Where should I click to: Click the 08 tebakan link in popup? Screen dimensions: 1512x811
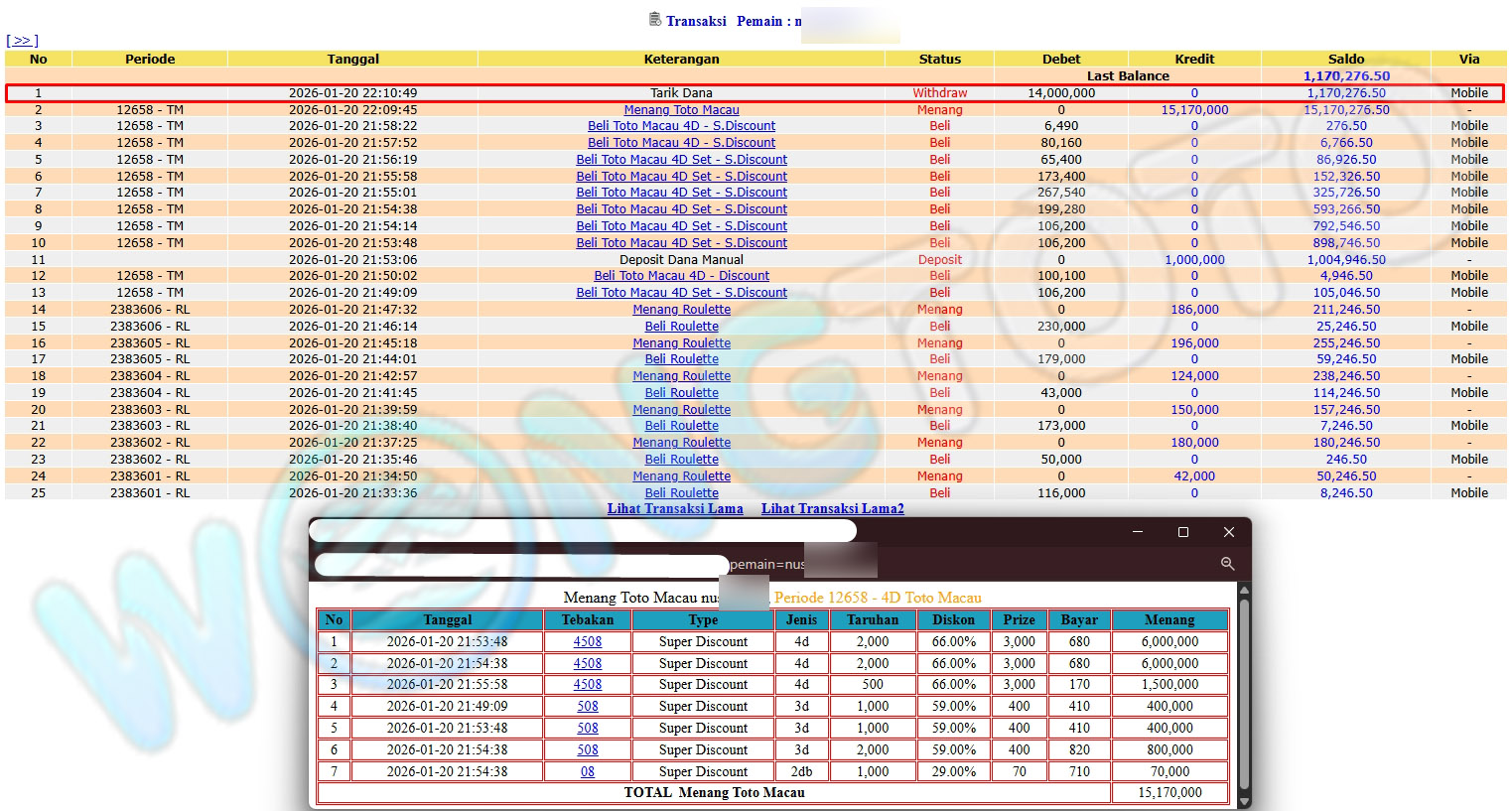tap(588, 771)
